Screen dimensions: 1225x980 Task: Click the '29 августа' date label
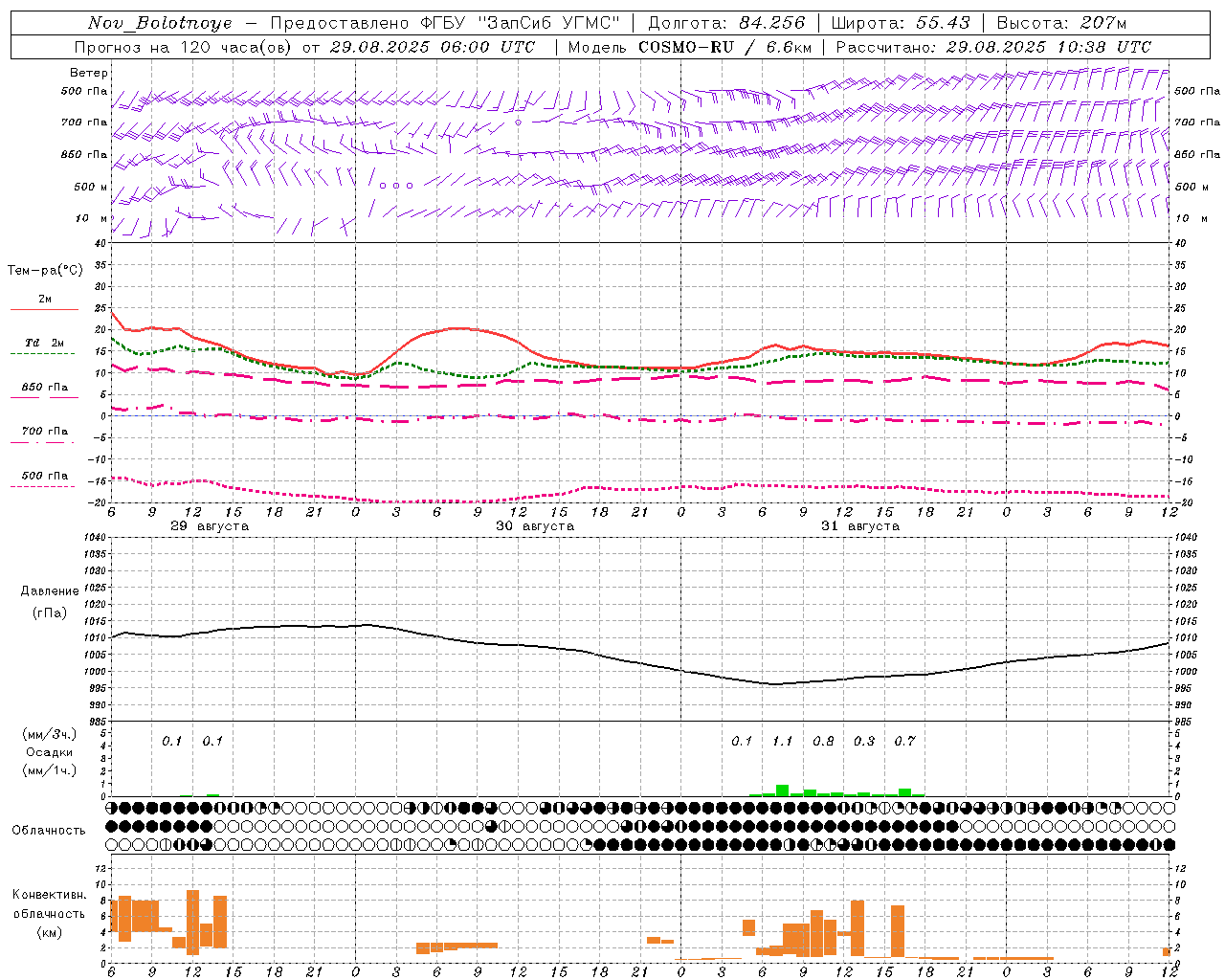point(210,526)
